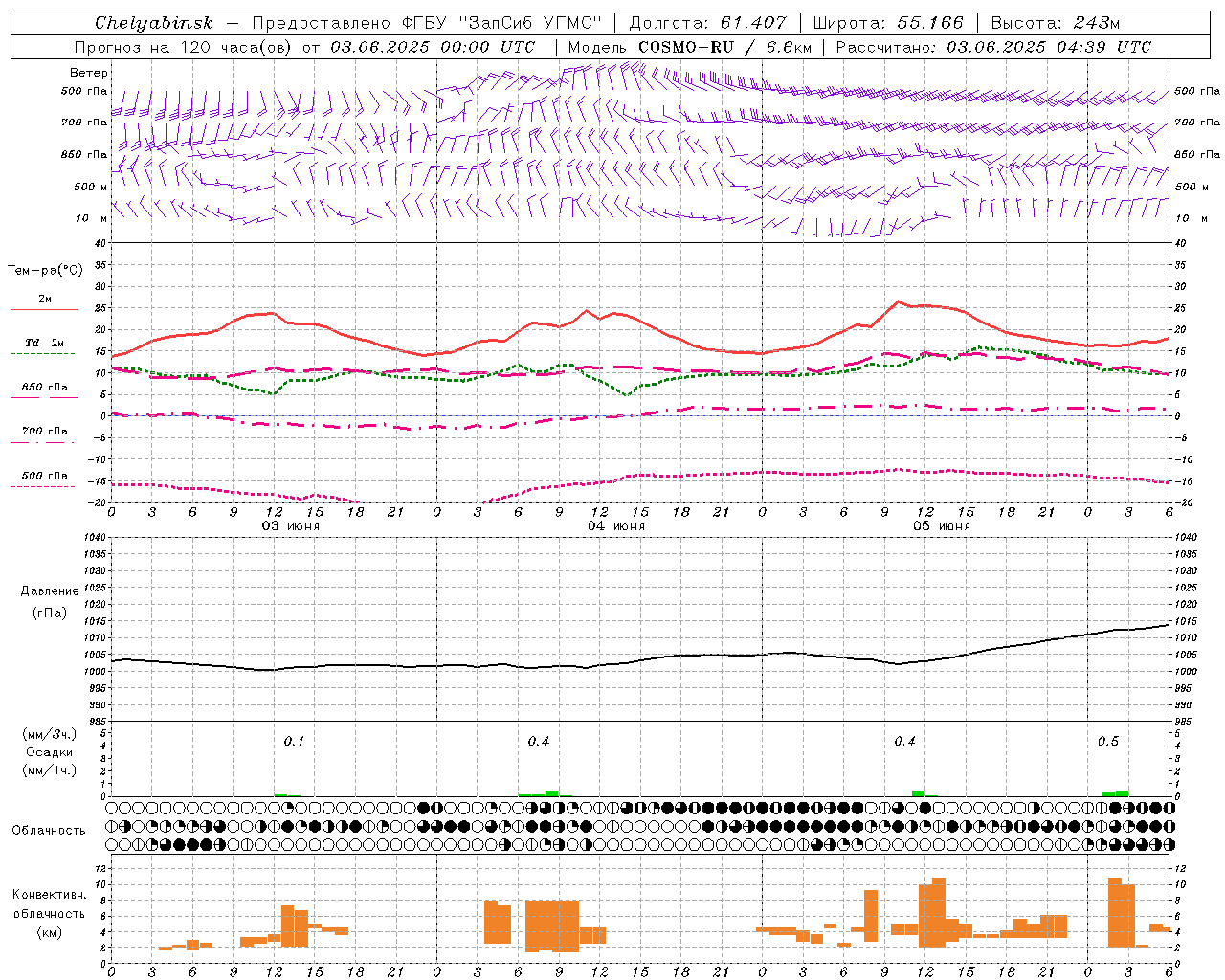Click the '03 июня' date label

(x=291, y=526)
